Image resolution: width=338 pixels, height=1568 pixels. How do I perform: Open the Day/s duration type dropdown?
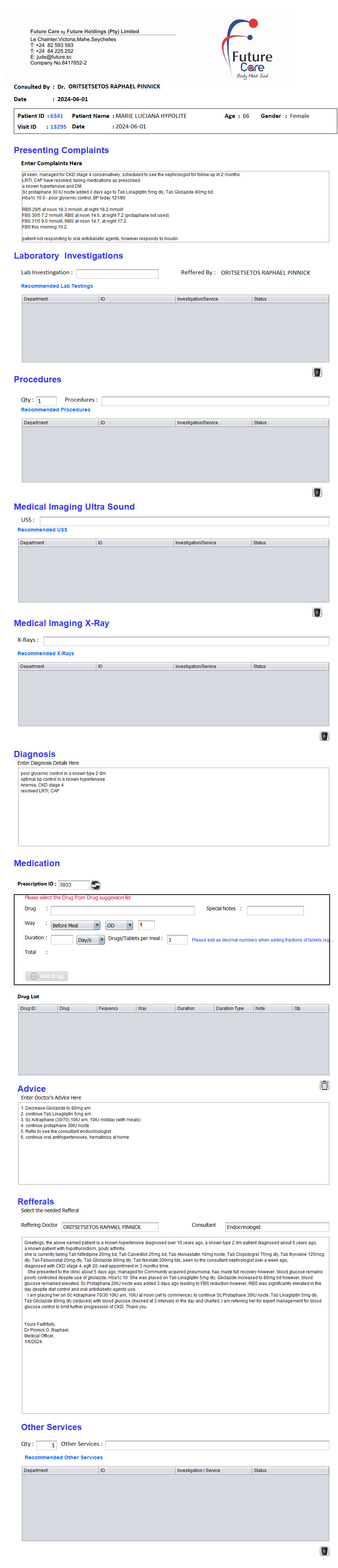click(90, 940)
